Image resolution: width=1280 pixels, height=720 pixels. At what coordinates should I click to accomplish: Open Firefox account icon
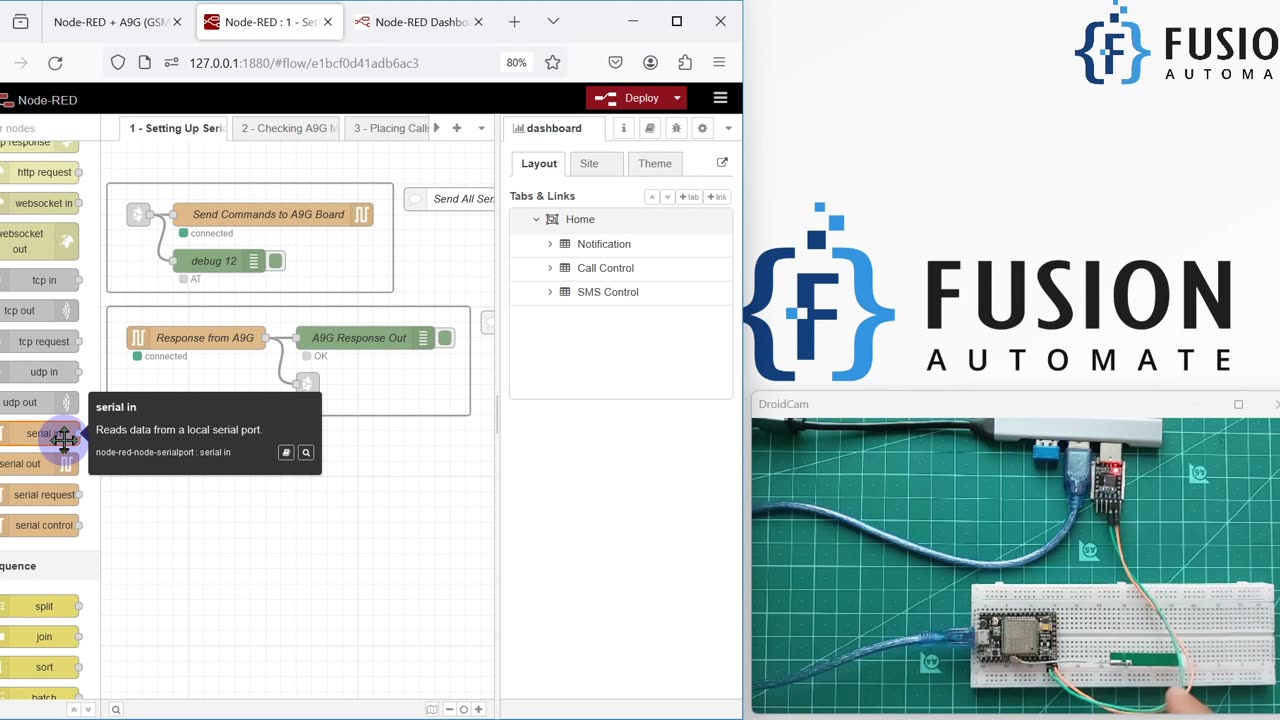tap(650, 62)
